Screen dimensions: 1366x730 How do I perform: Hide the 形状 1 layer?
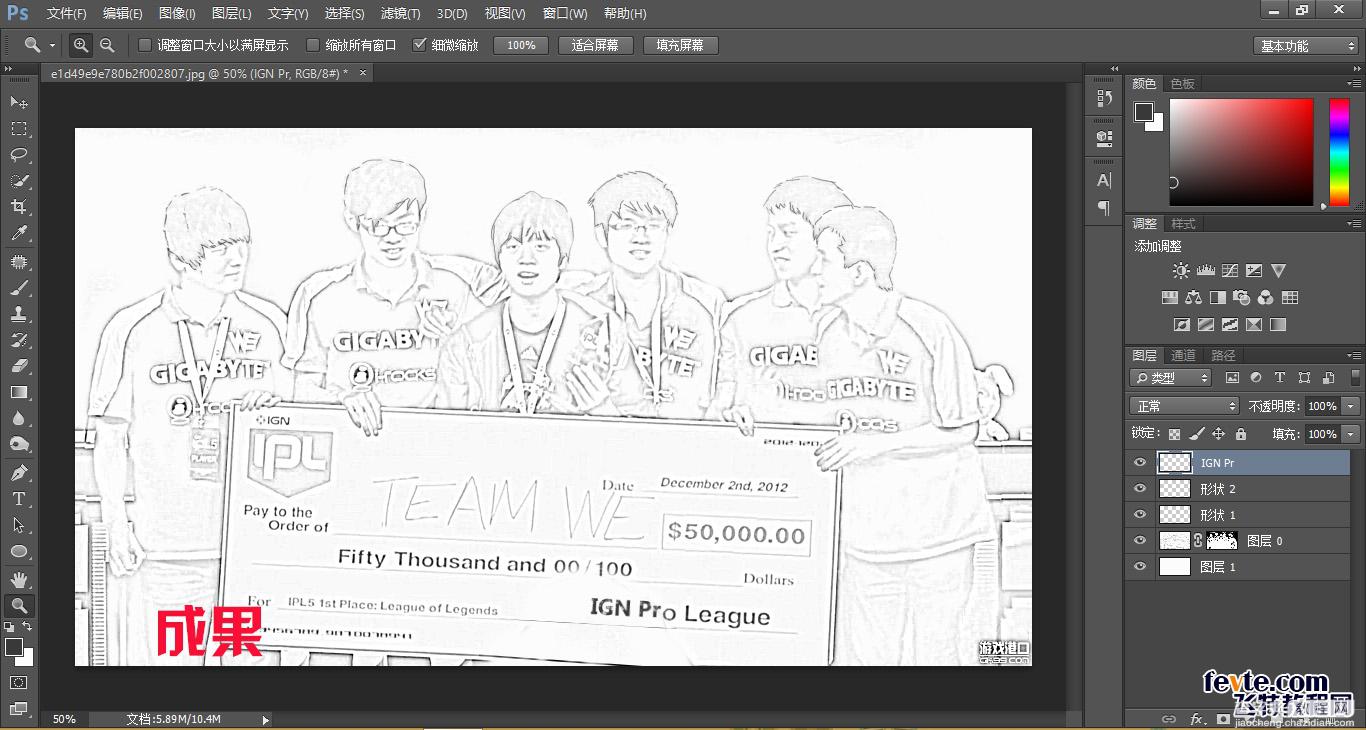pos(1140,515)
